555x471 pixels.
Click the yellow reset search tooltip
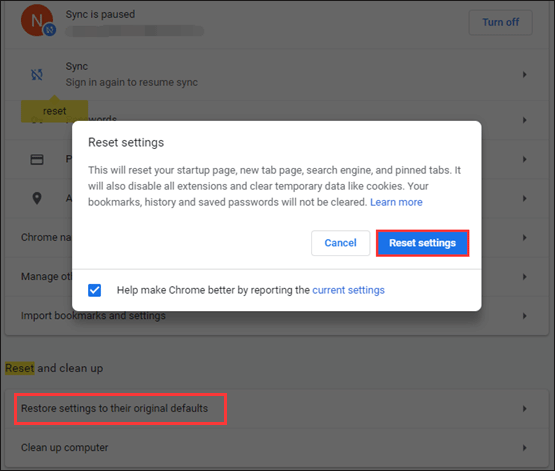click(55, 111)
